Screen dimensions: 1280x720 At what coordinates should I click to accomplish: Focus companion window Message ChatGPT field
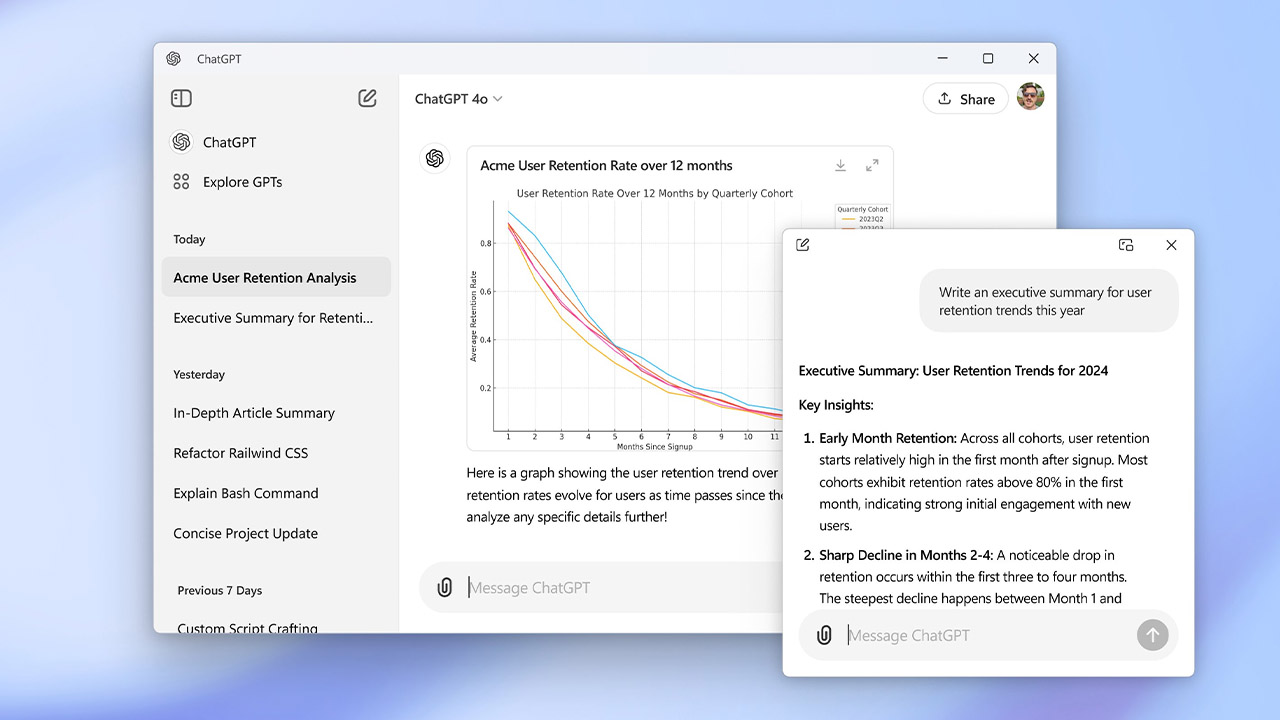point(988,635)
